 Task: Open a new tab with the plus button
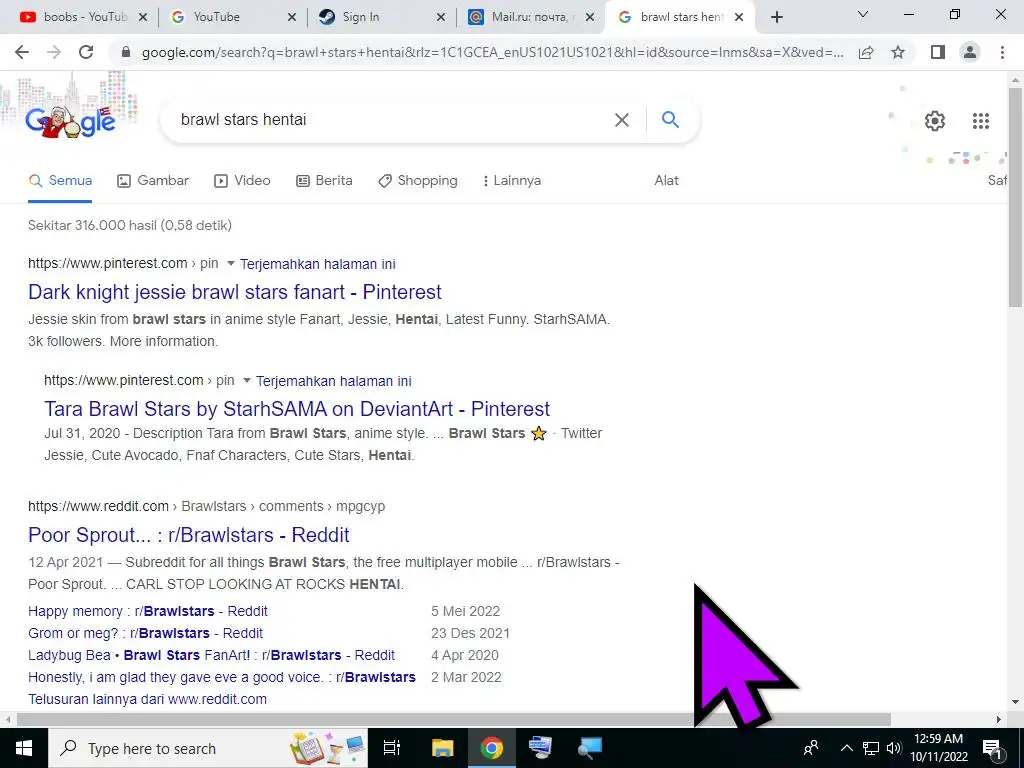(x=776, y=17)
